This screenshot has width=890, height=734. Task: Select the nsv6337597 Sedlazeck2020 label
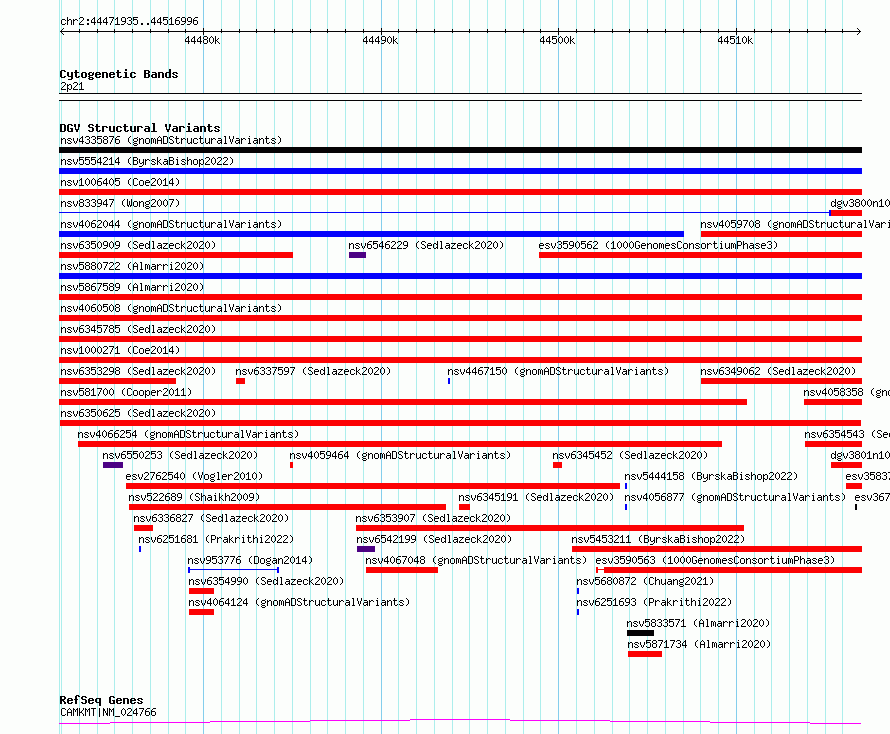tap(313, 371)
